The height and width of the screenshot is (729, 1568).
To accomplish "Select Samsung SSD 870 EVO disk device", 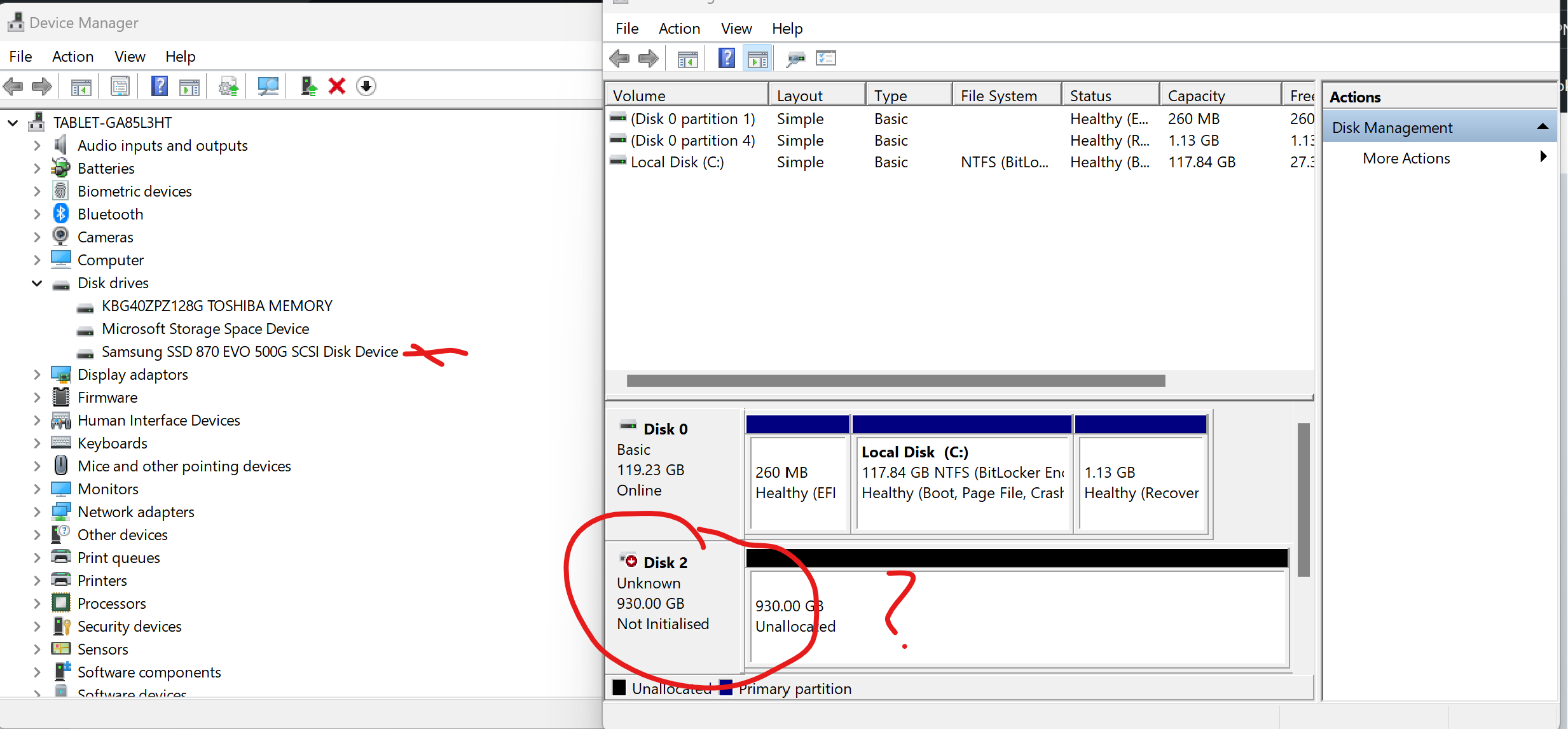I will [250, 352].
